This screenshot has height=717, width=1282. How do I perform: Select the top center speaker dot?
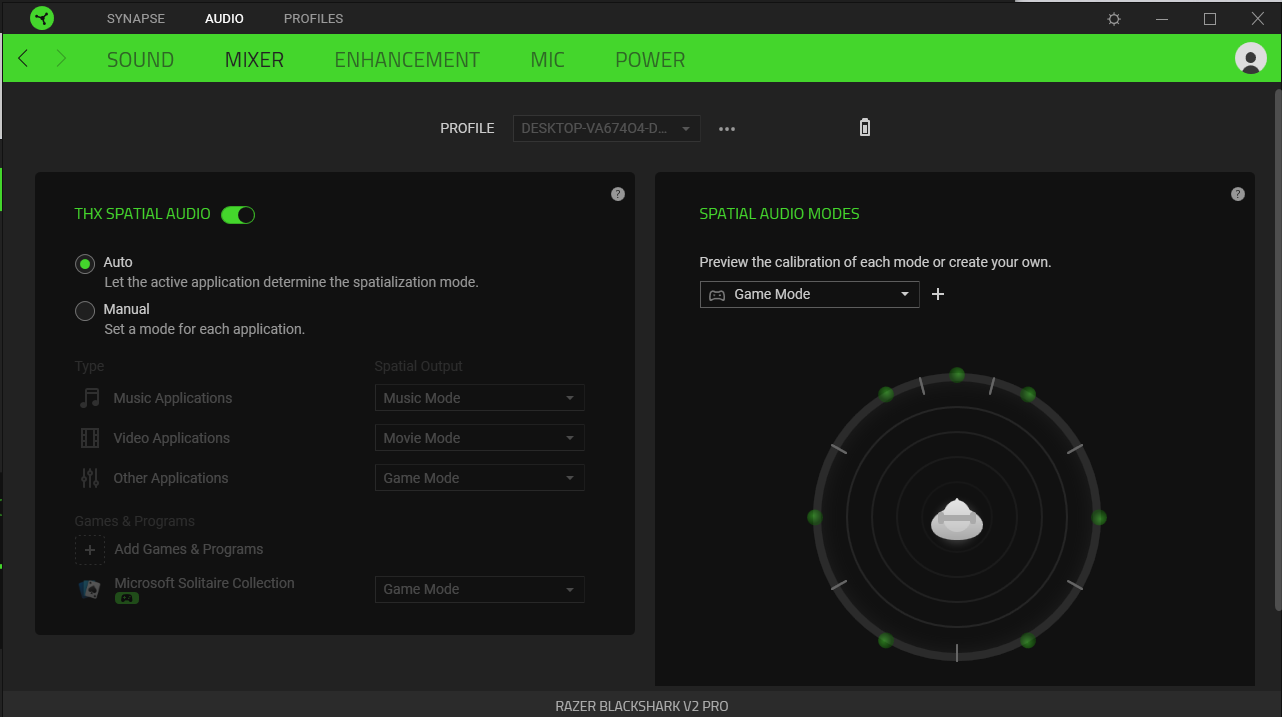(957, 375)
